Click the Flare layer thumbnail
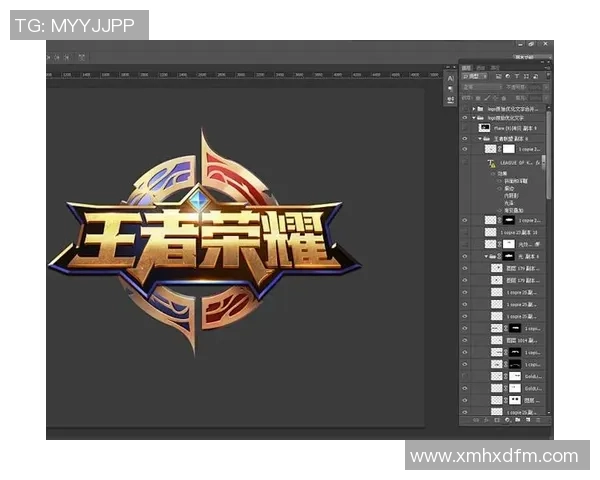 click(x=484, y=128)
